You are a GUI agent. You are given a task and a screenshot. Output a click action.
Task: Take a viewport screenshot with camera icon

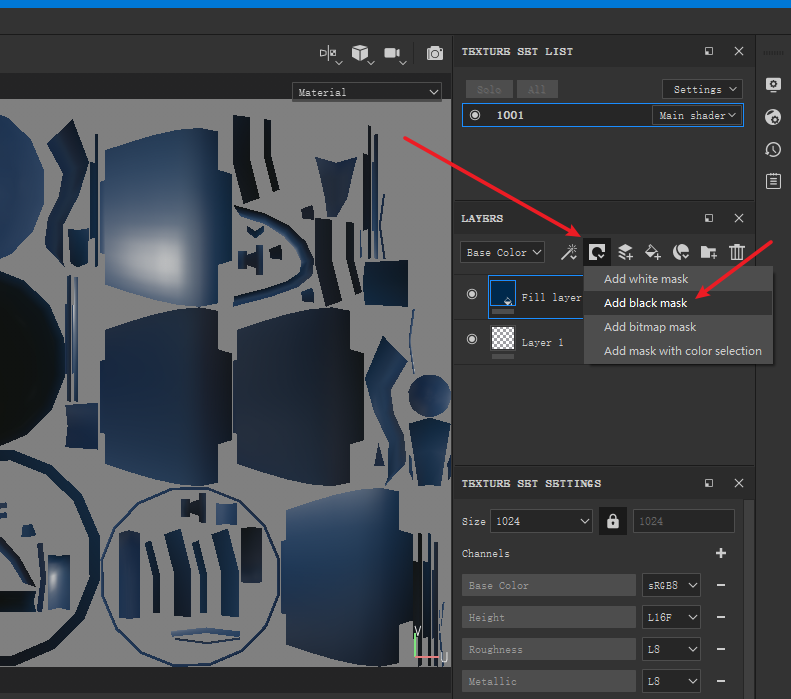click(434, 53)
